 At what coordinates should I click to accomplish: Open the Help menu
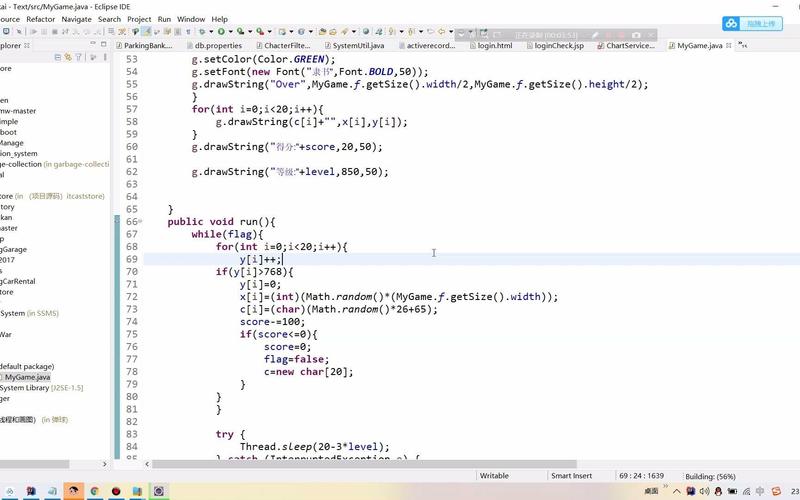[219, 19]
